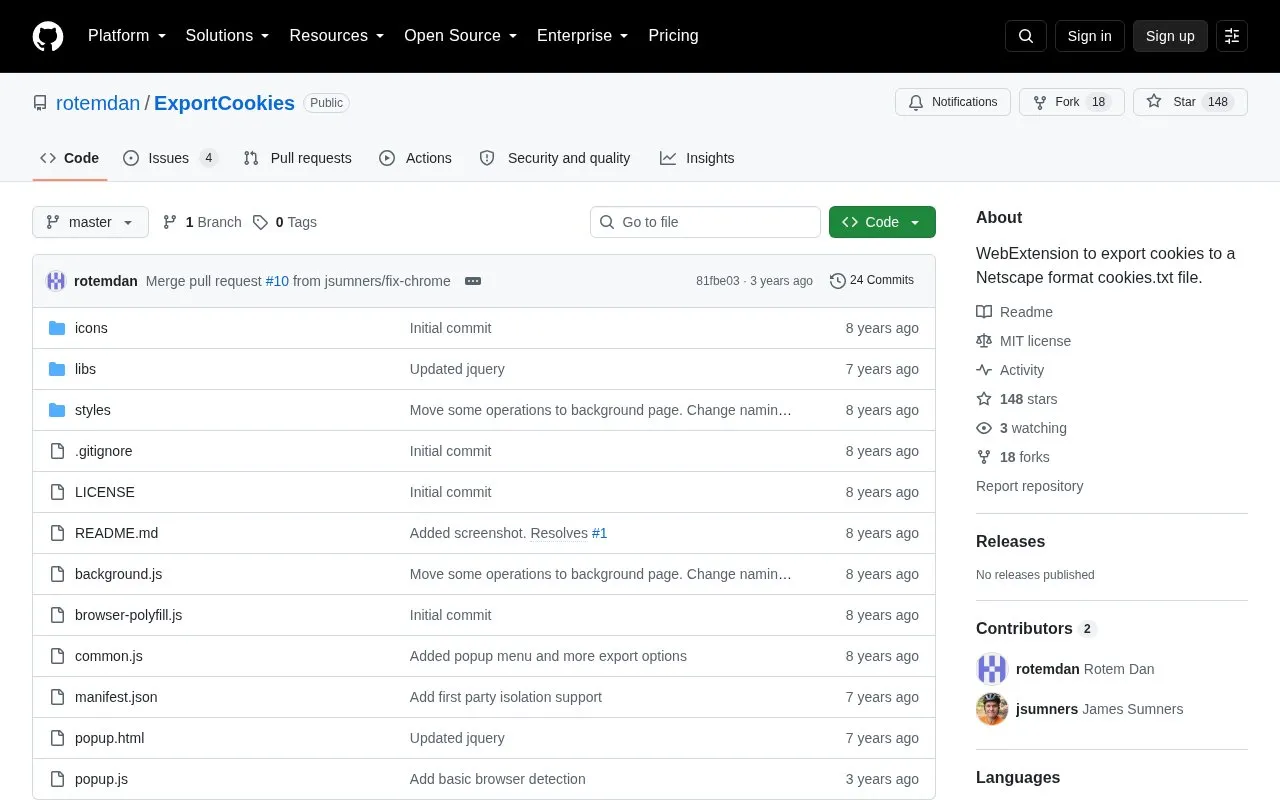Click the Sign in button
This screenshot has width=1280, height=800.
point(1089,36)
